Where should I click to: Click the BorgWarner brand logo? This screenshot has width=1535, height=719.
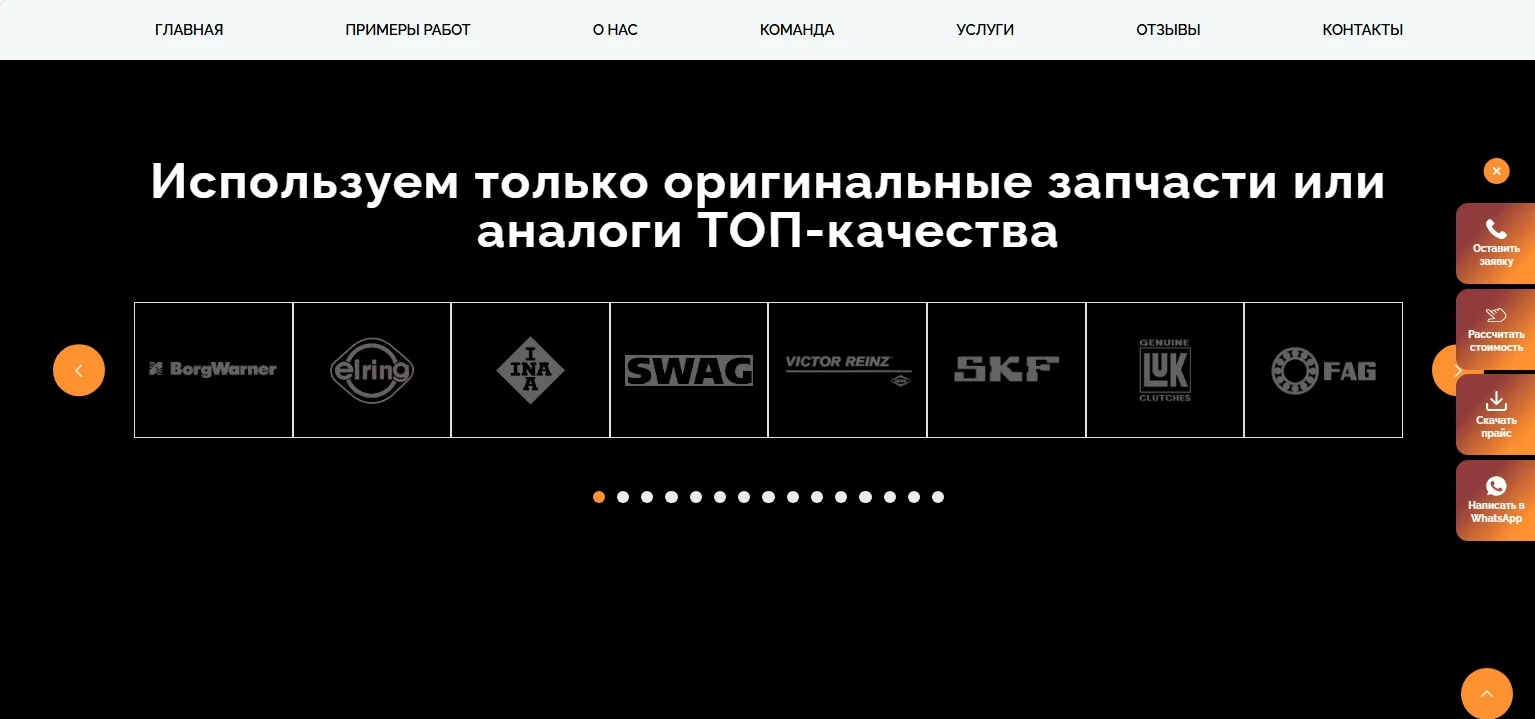click(213, 369)
